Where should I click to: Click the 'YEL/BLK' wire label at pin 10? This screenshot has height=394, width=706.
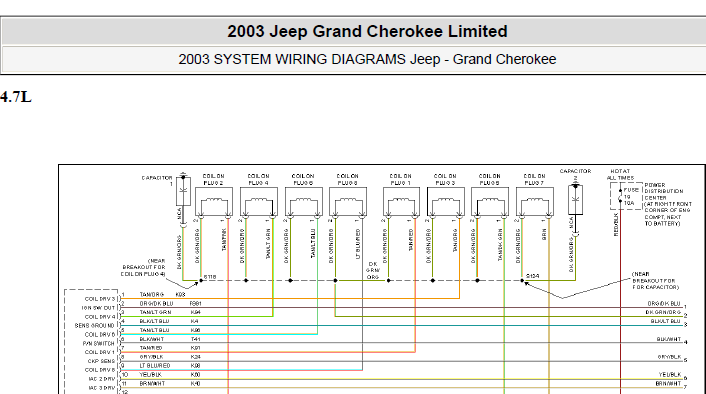[x=151, y=375]
